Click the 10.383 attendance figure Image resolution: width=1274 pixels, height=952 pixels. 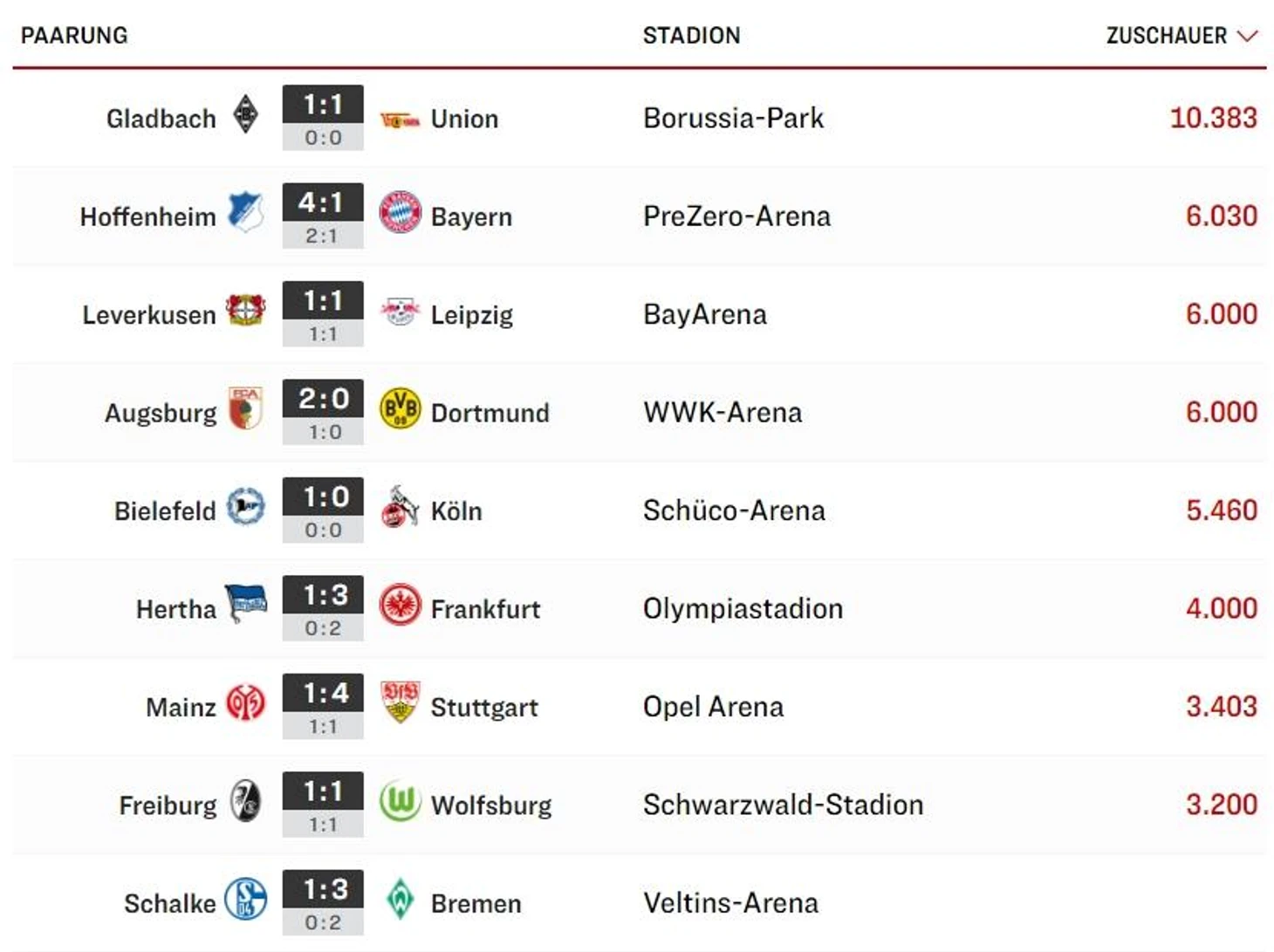[x=1213, y=118]
